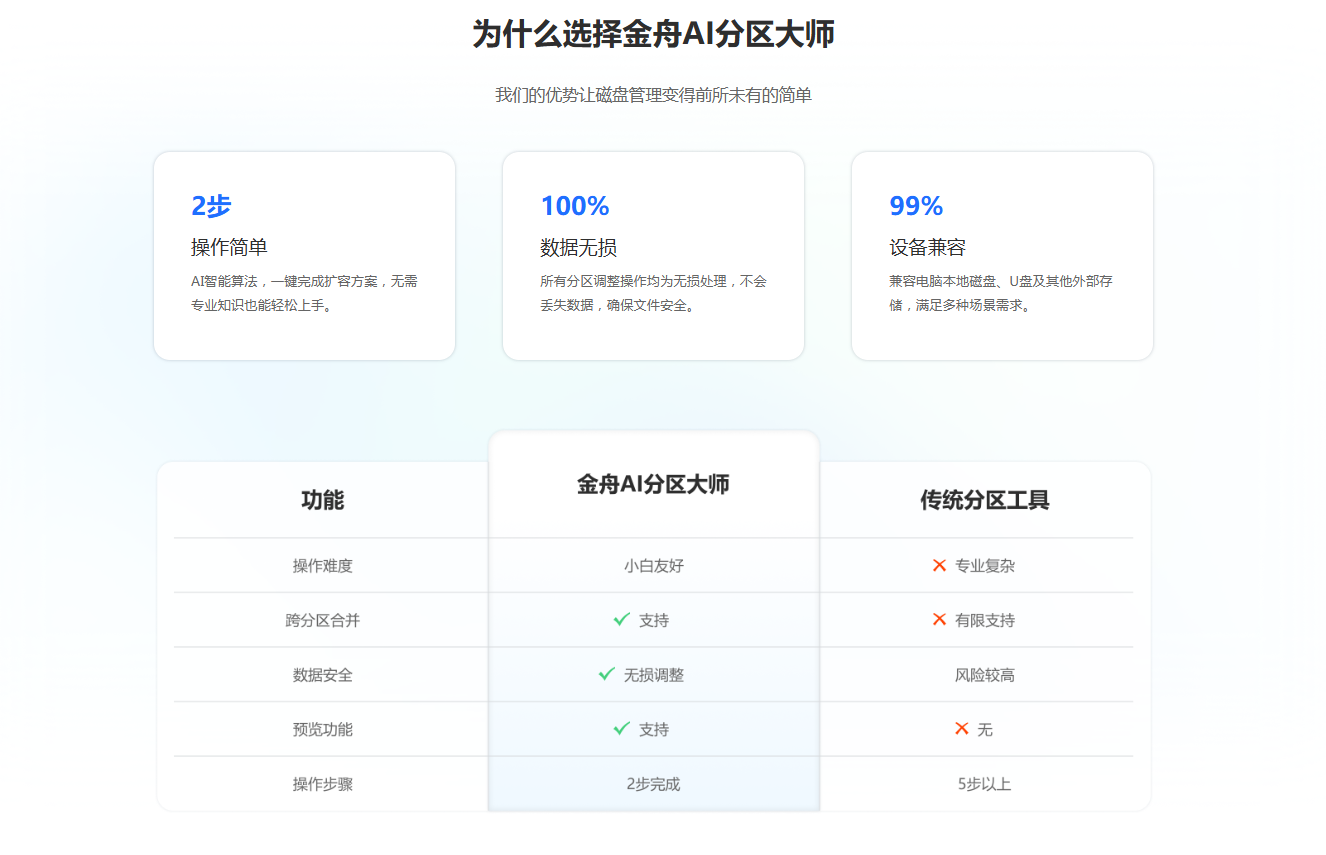Click the 有限支持 cell text
Image resolution: width=1326 pixels, height=855 pixels.
pyautogui.click(x=985, y=620)
